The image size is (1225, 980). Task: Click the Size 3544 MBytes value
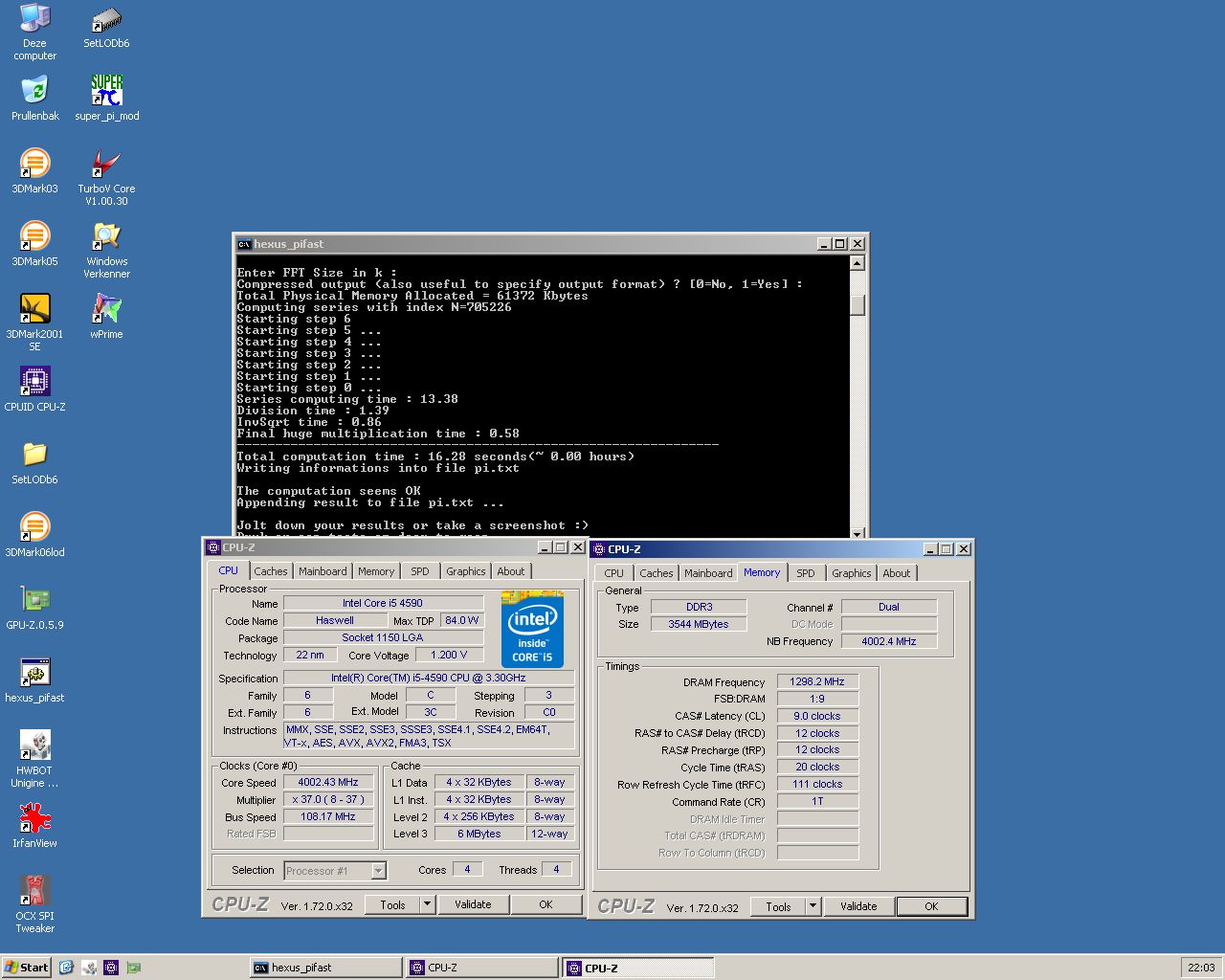click(699, 624)
